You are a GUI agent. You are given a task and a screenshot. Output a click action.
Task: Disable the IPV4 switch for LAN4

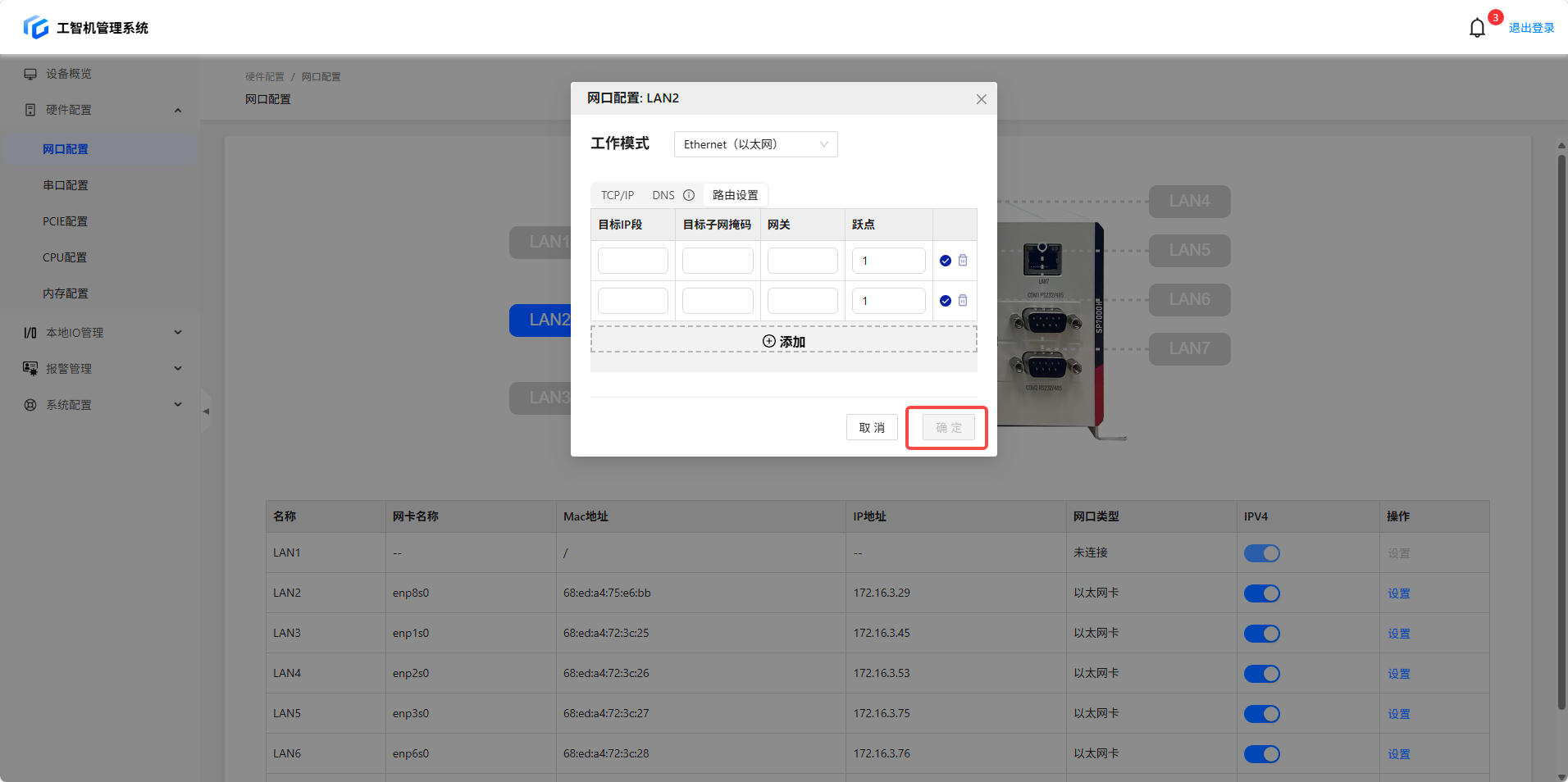[1261, 674]
